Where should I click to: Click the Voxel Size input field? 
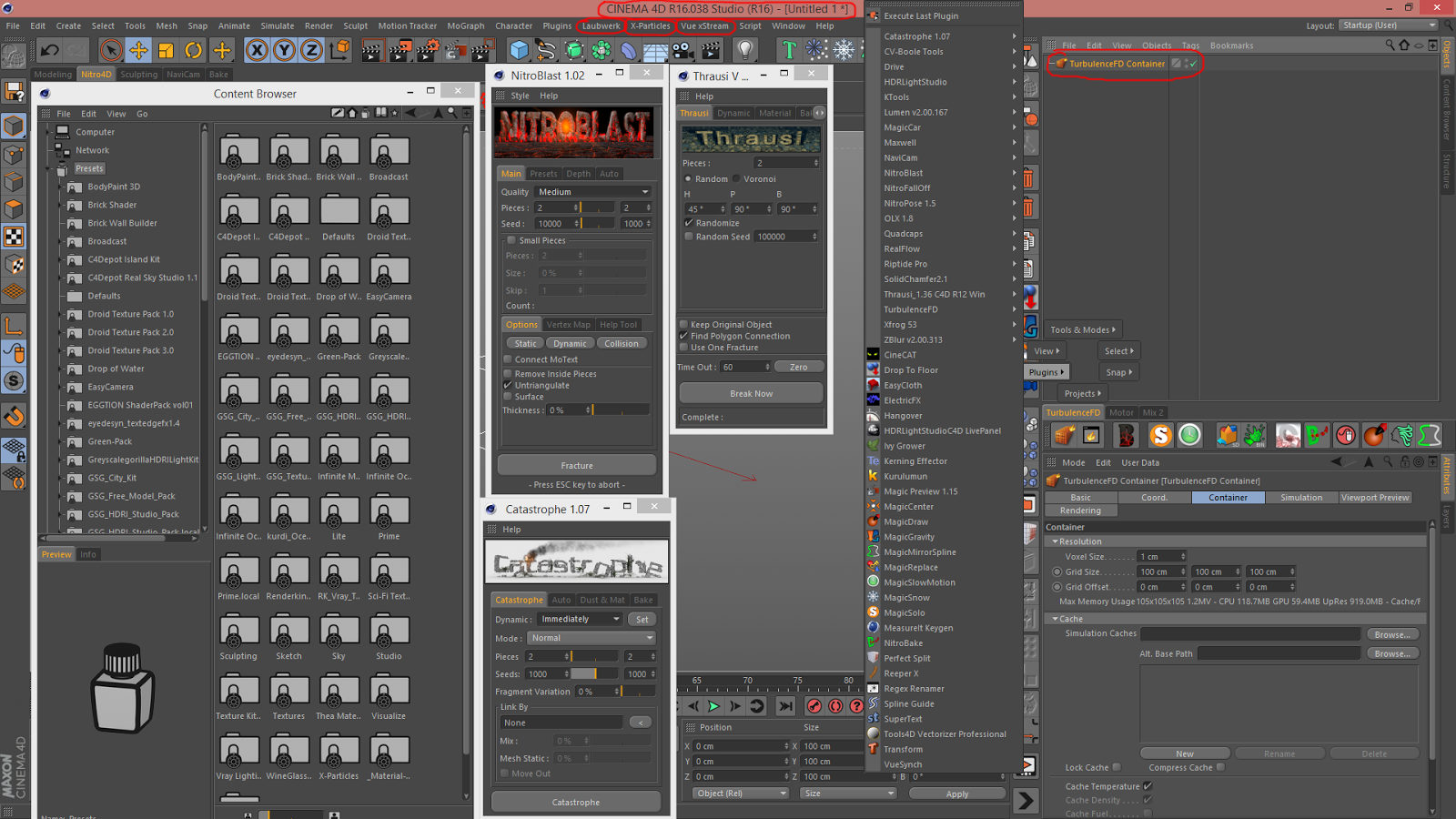(x=1162, y=556)
